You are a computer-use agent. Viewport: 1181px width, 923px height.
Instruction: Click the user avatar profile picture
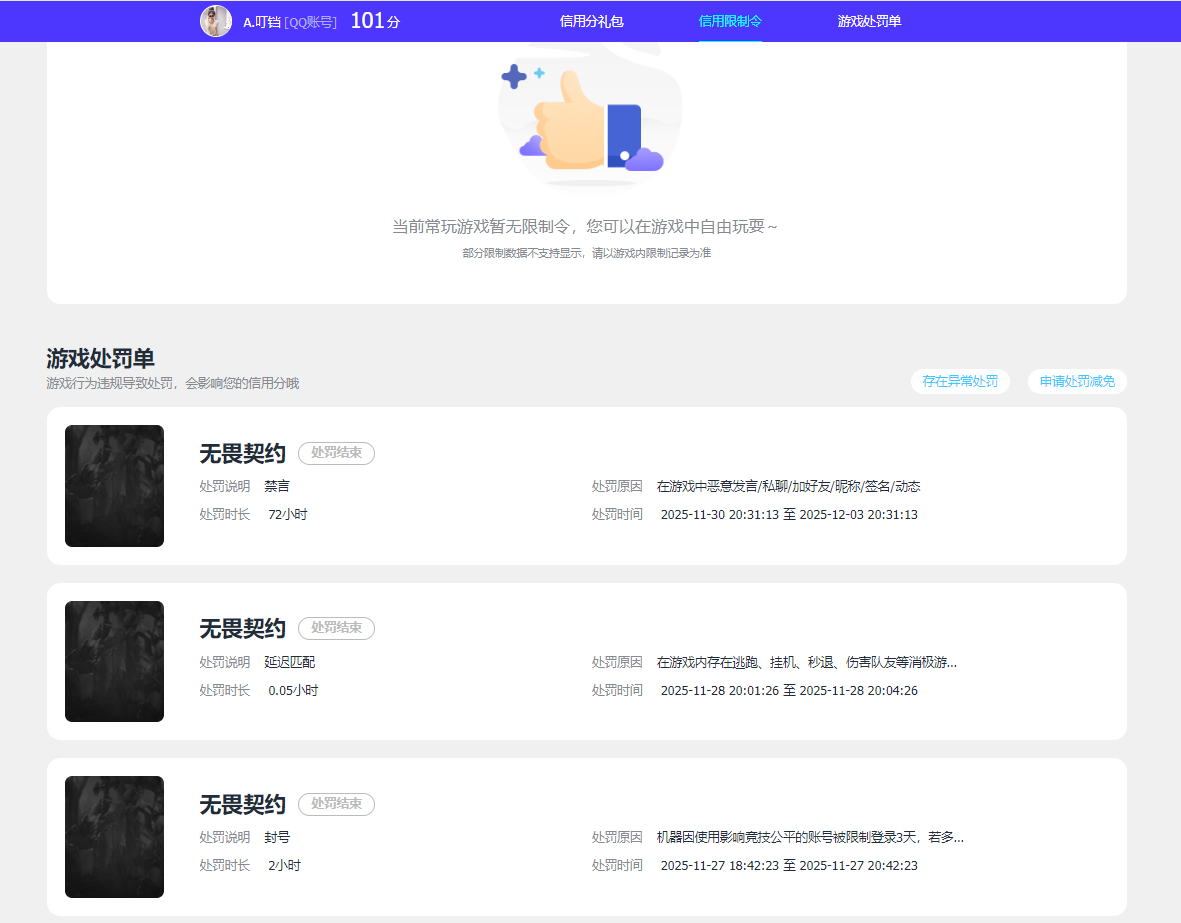pos(216,21)
